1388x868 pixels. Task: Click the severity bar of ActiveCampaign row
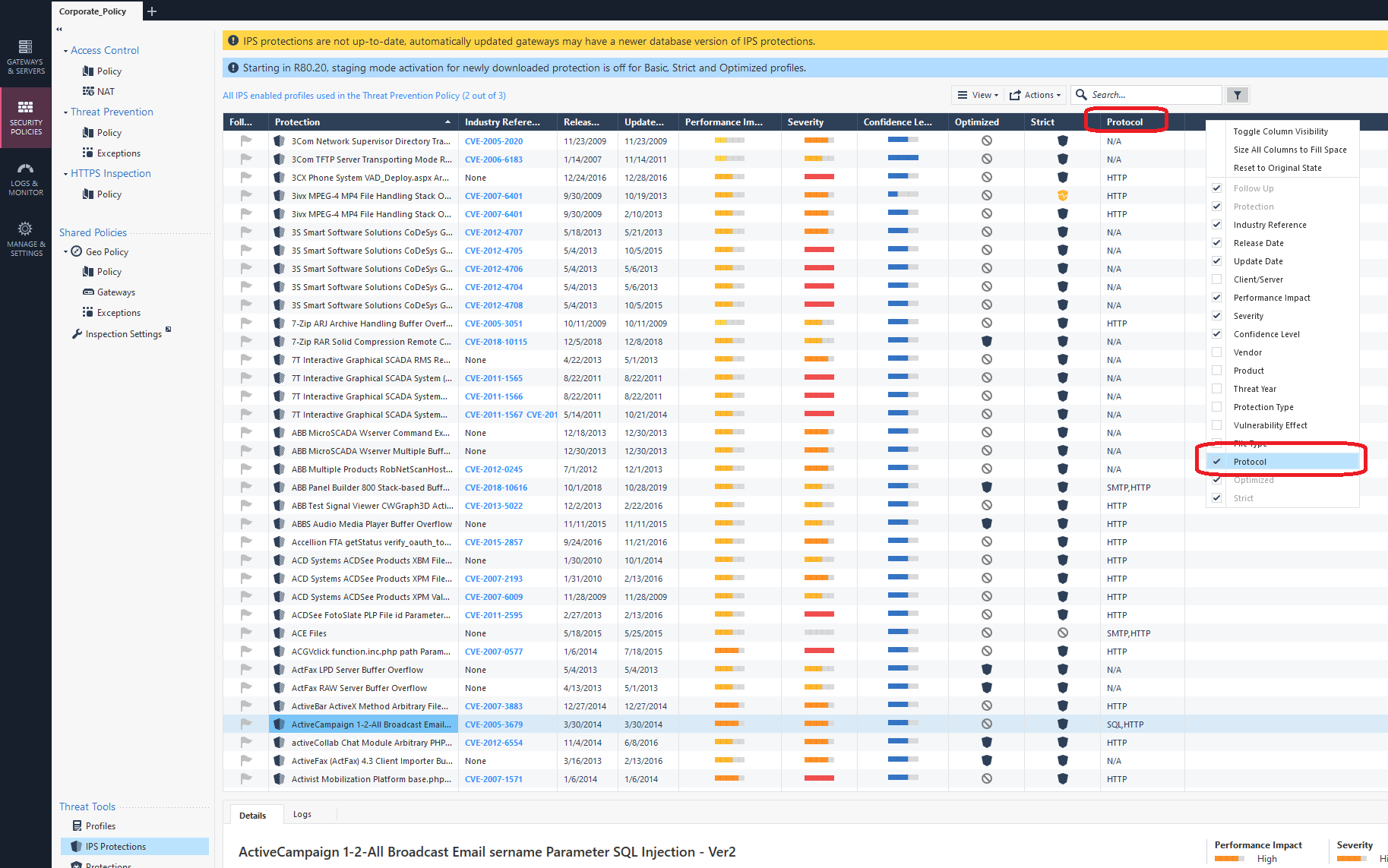(x=819, y=724)
